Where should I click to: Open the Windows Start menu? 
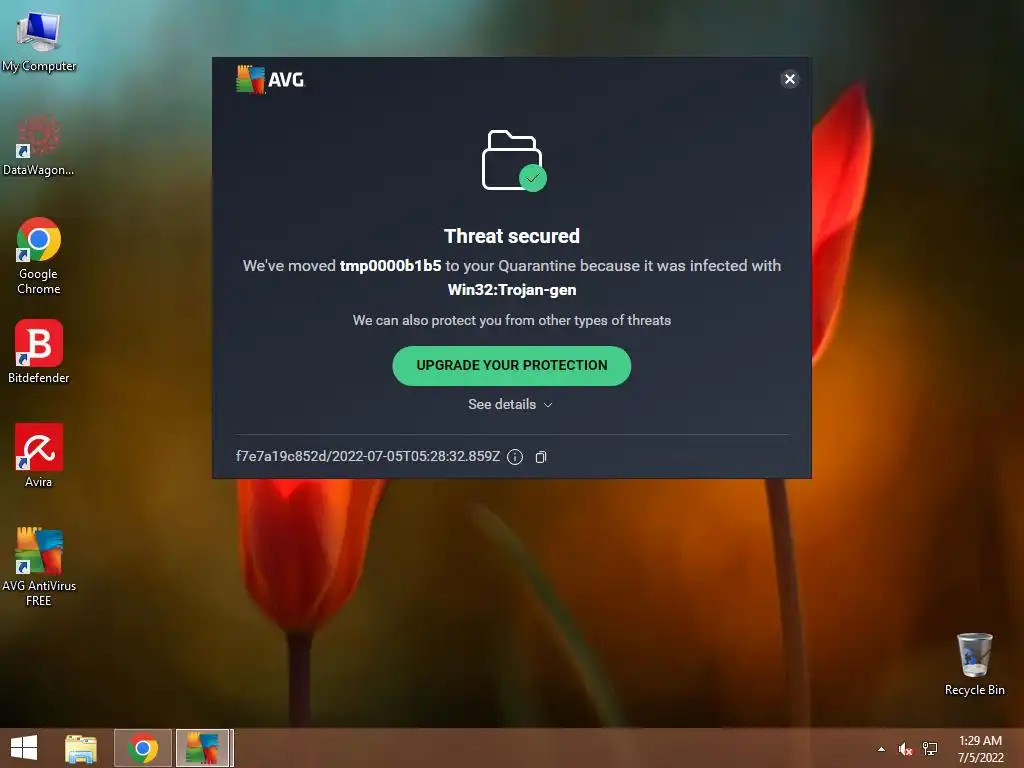pos(24,748)
